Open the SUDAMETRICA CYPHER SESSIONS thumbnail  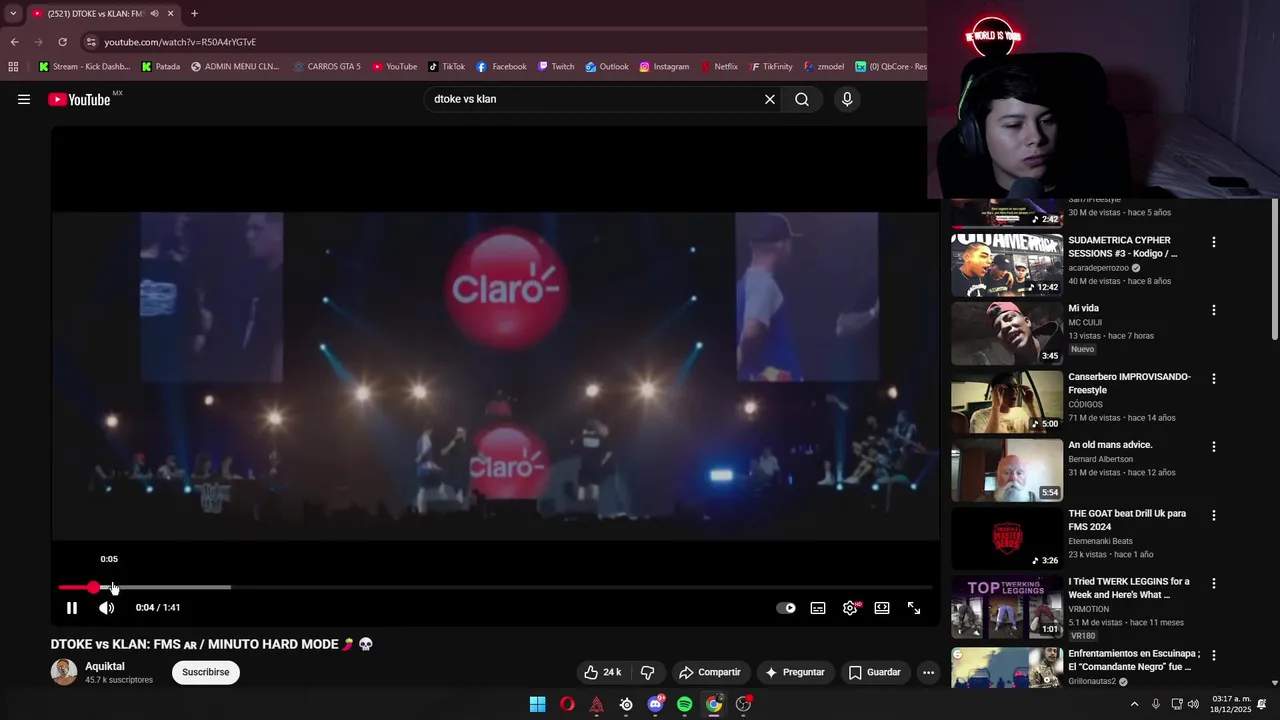[1007, 265]
